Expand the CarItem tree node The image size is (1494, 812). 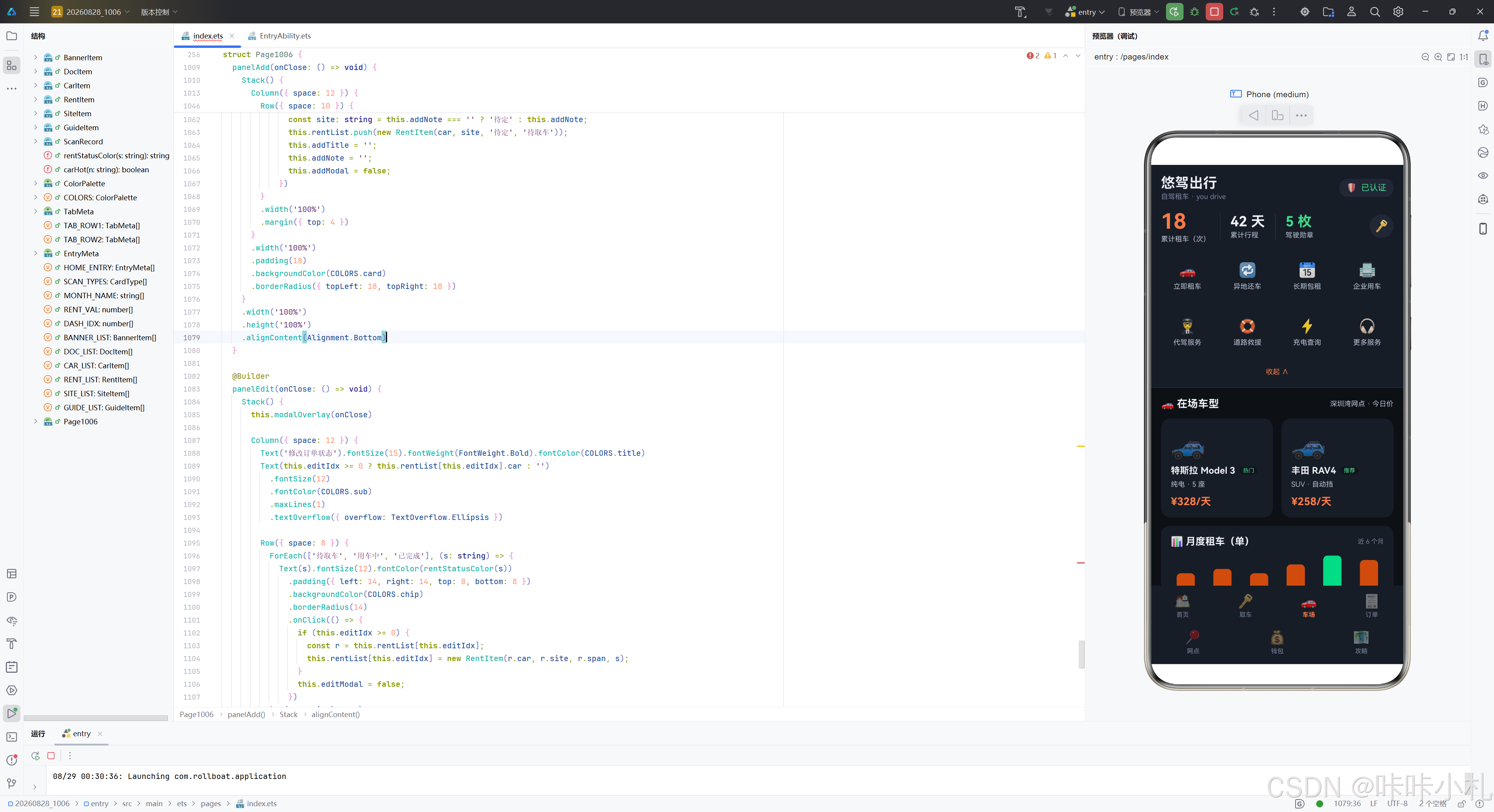pos(35,85)
